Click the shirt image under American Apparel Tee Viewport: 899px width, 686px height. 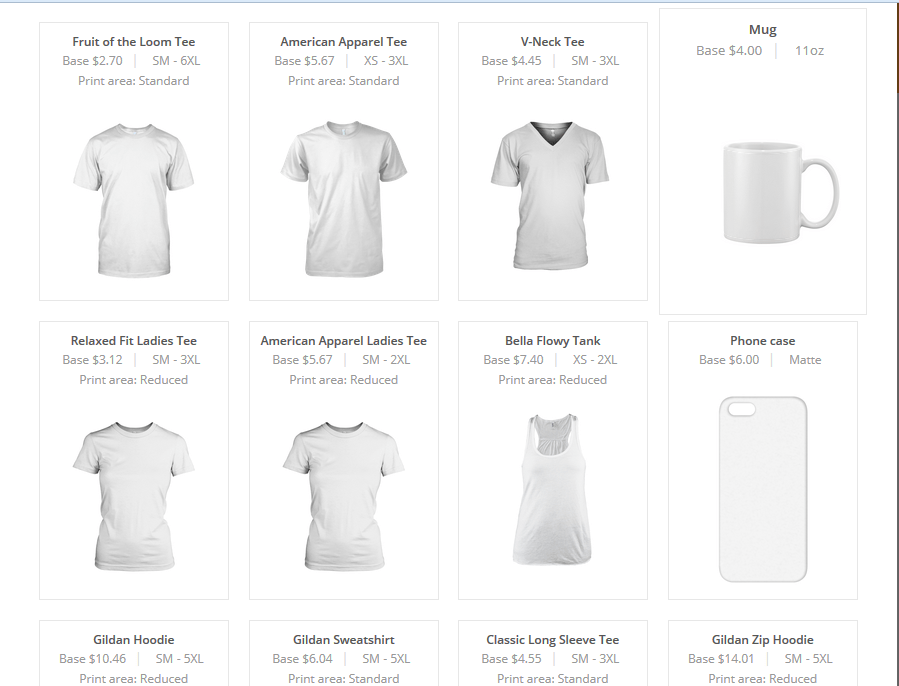pyautogui.click(x=343, y=198)
